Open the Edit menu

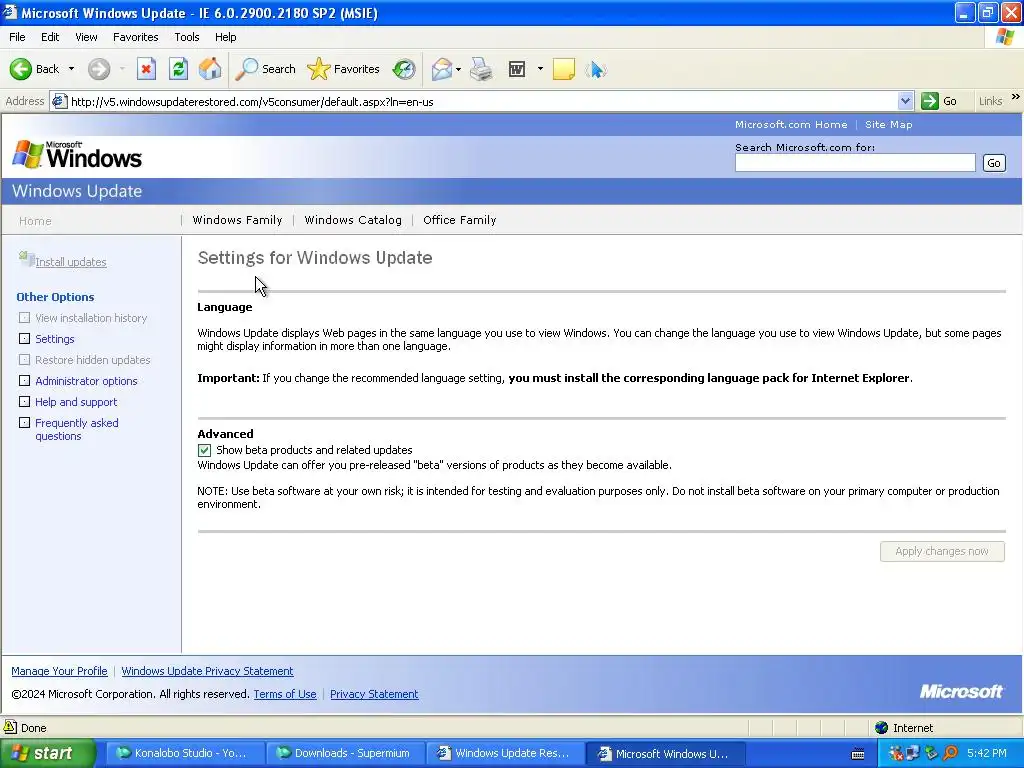click(x=50, y=37)
